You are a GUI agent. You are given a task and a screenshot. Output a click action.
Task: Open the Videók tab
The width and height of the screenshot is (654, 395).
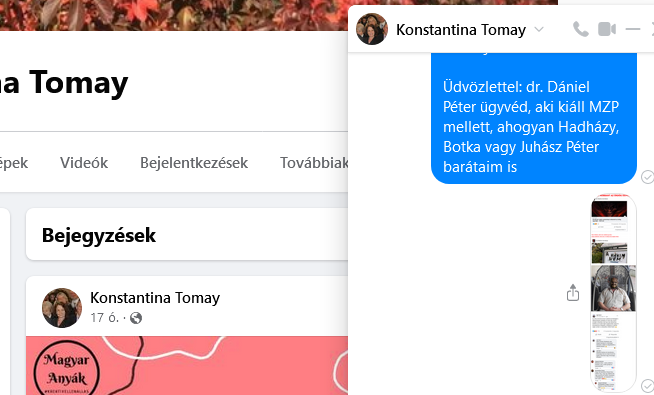[84, 163]
